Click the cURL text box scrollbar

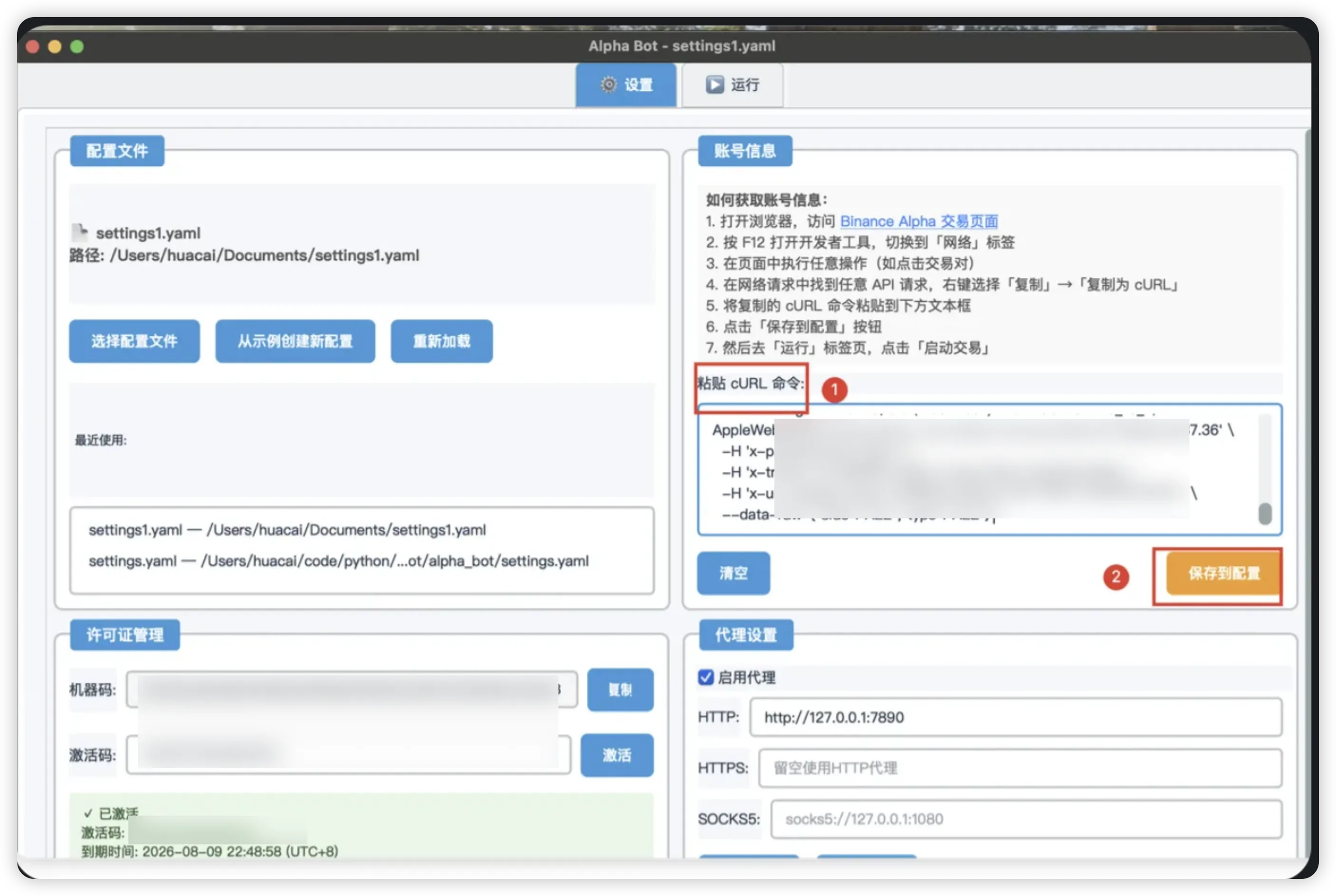[1265, 513]
